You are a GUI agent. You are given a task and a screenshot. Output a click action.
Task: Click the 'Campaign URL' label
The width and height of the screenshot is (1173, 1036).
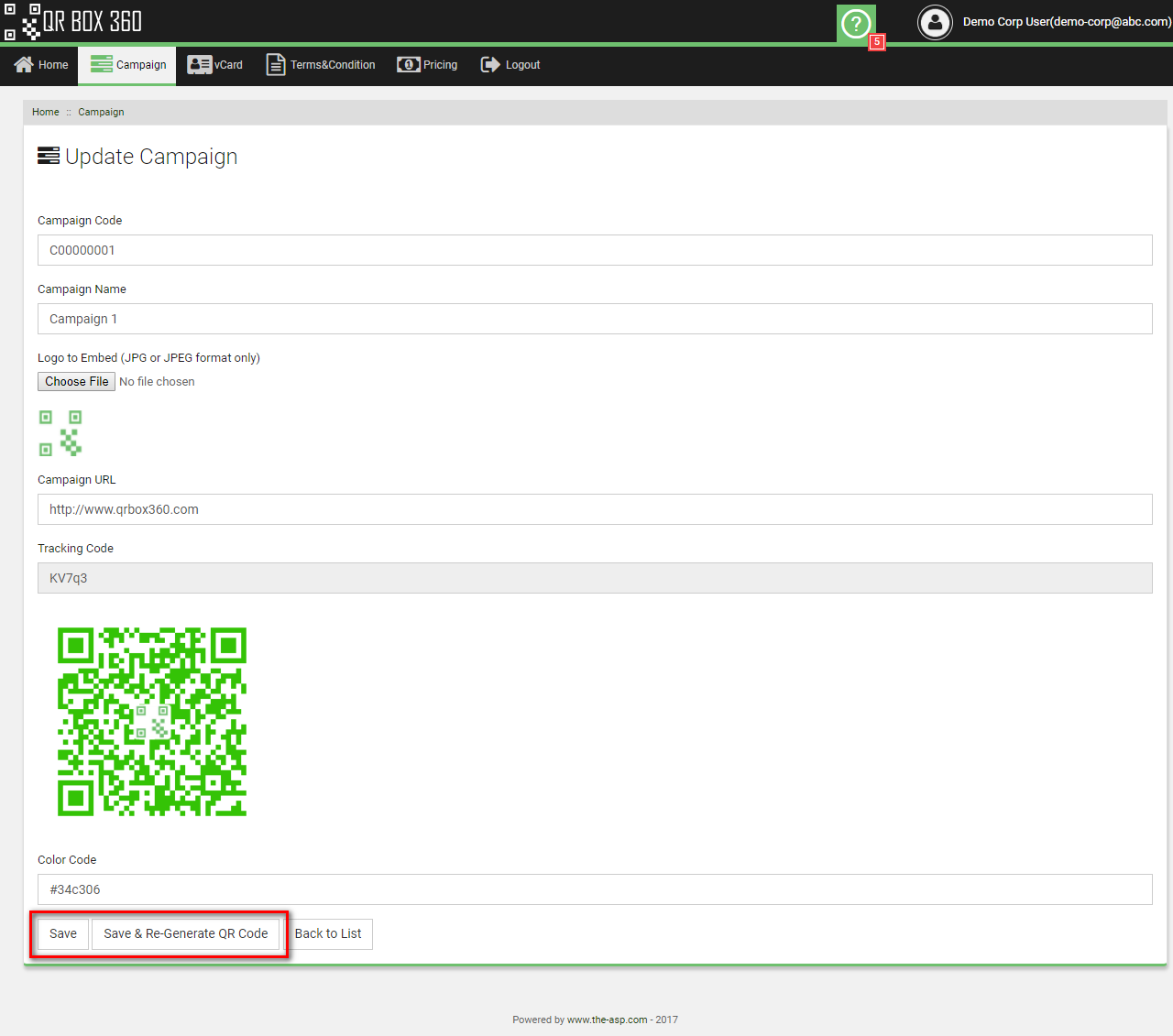pyautogui.click(x=77, y=480)
